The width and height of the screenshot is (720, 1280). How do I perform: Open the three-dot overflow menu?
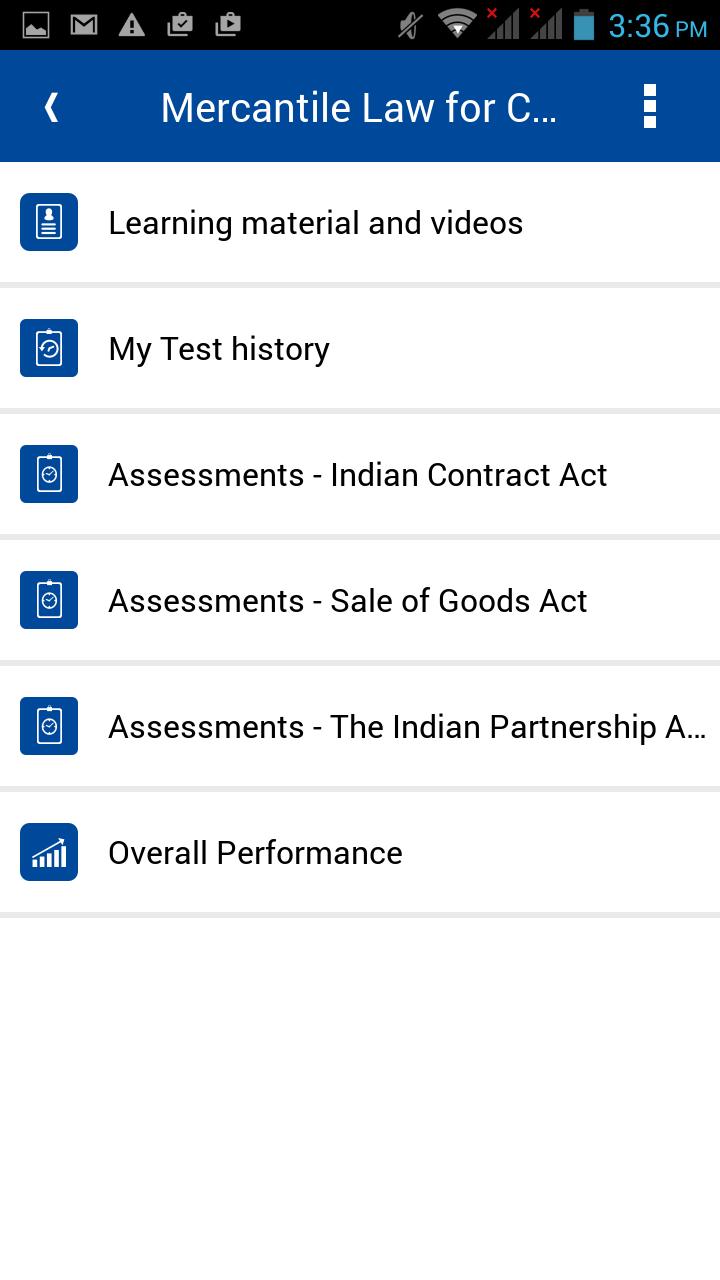(650, 107)
